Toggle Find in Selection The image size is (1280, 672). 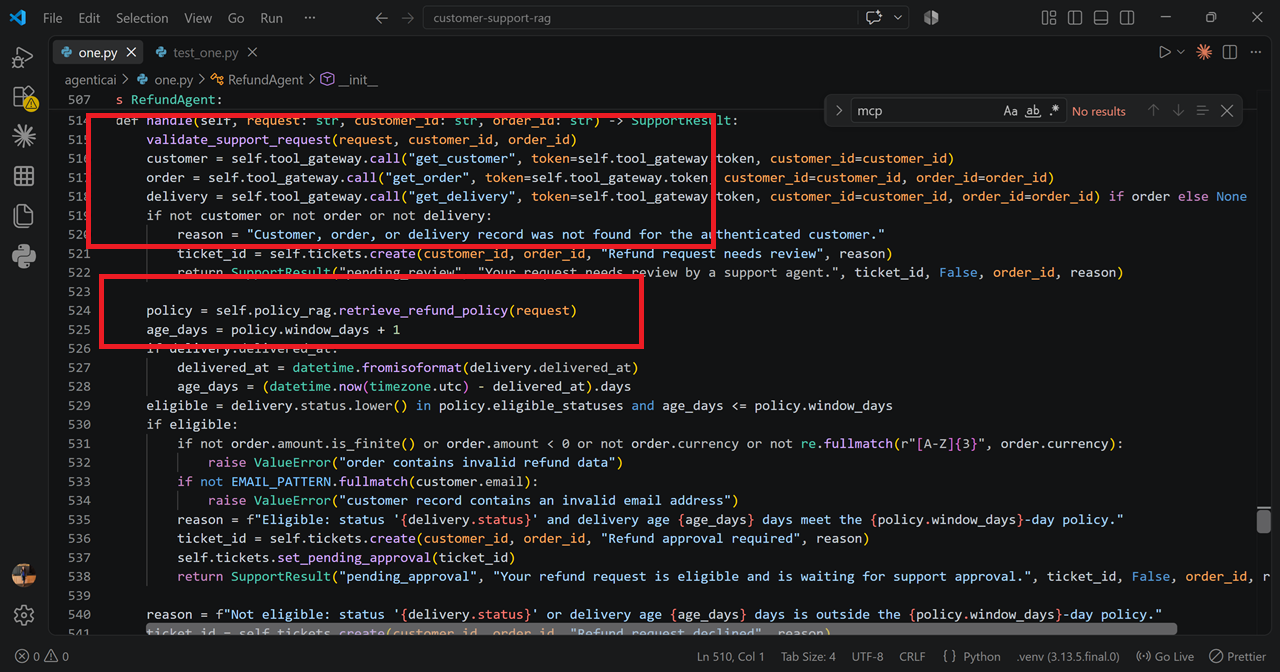click(x=1203, y=111)
